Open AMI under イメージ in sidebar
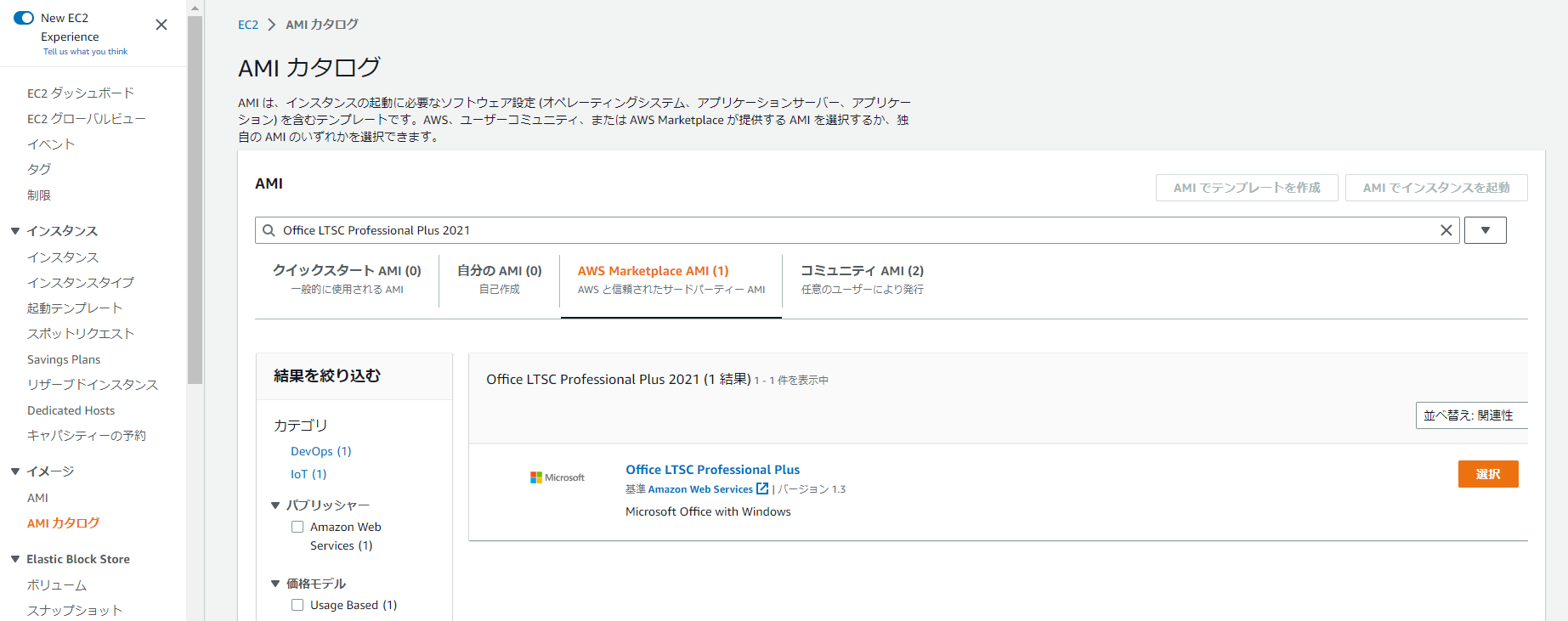Viewport: 1568px width, 621px height. point(37,498)
